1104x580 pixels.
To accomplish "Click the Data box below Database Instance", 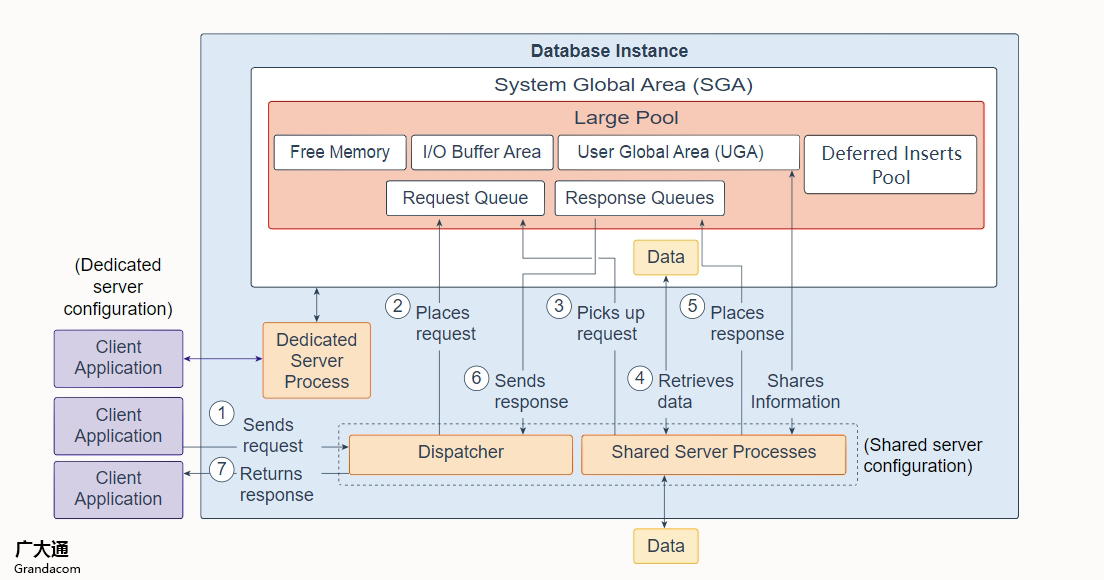I will (x=665, y=546).
